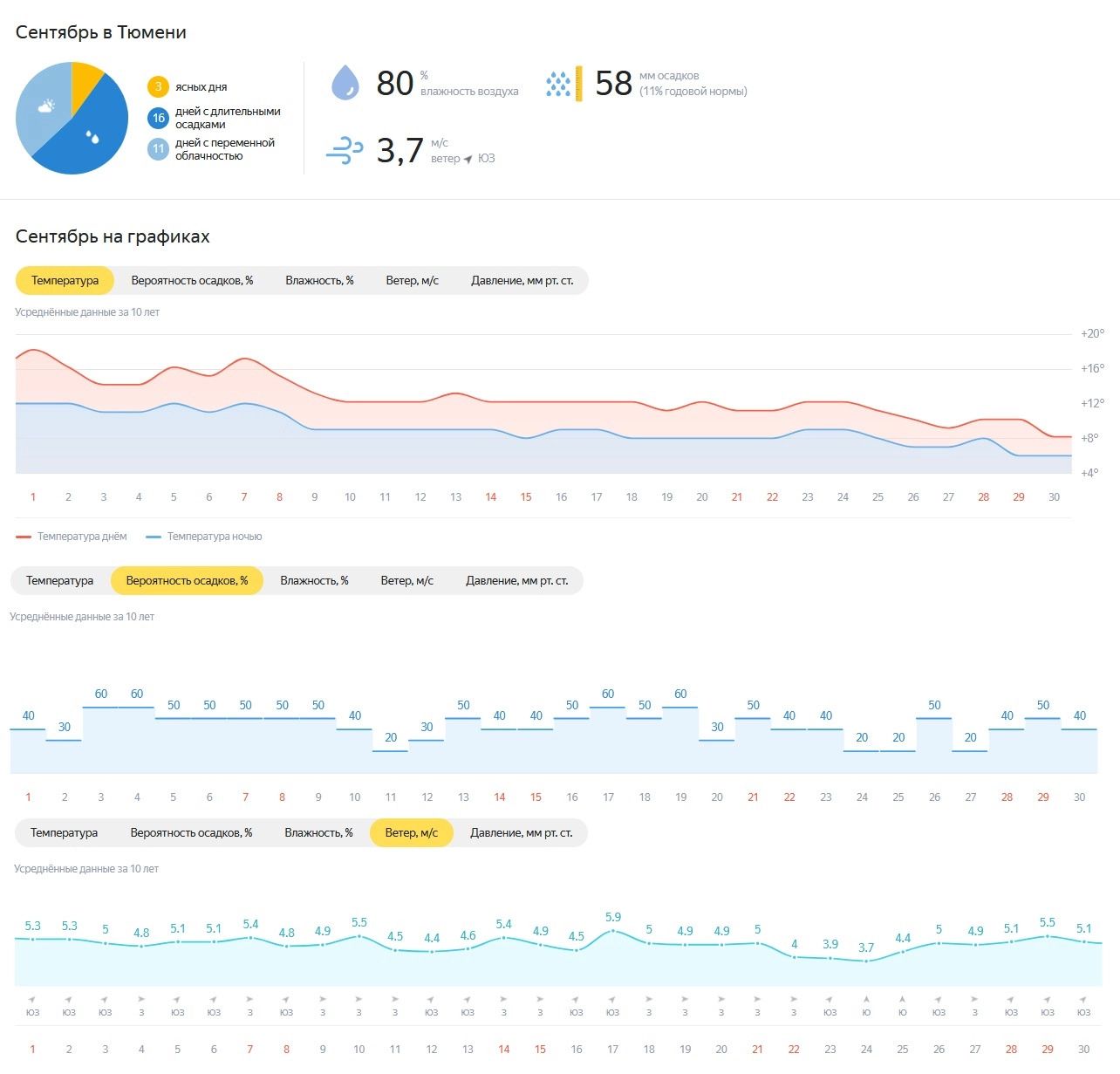Click the raindrops icon in pie chart

[x=92, y=137]
